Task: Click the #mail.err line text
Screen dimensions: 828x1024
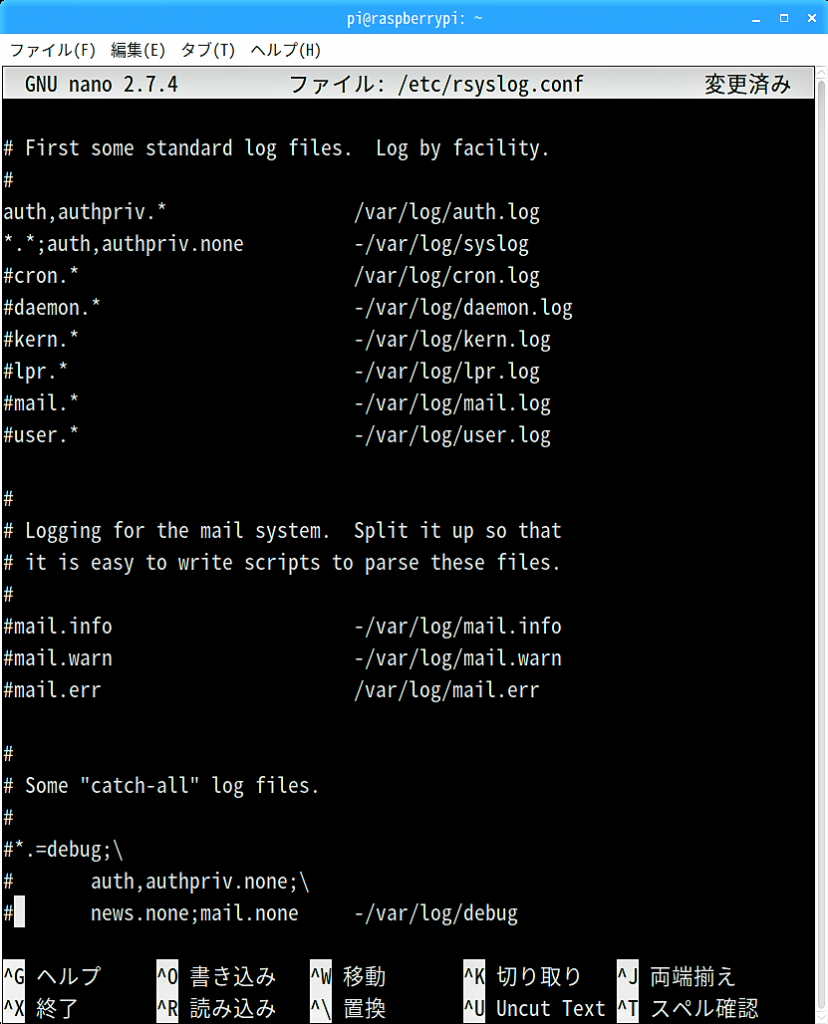Action: [x=52, y=690]
